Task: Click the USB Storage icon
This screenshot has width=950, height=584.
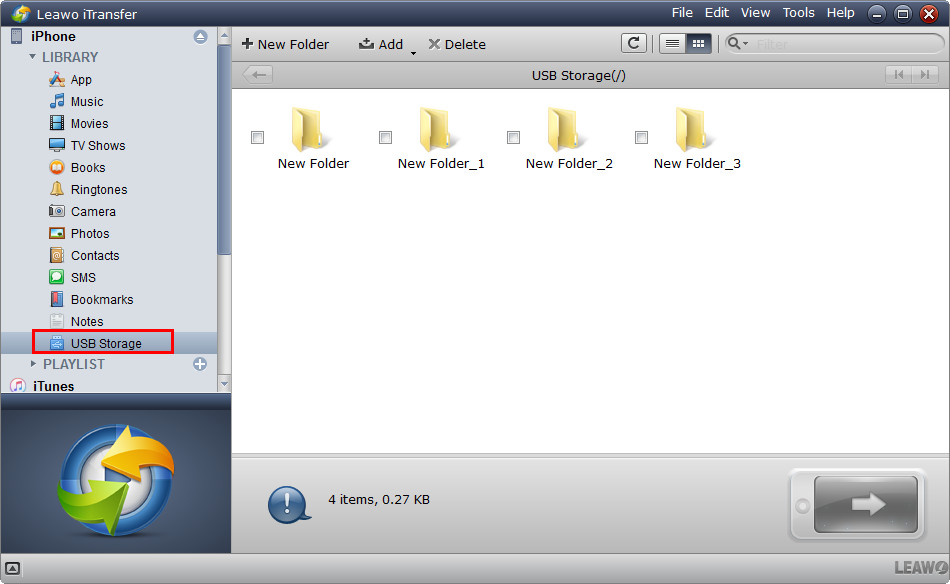Action: point(57,343)
